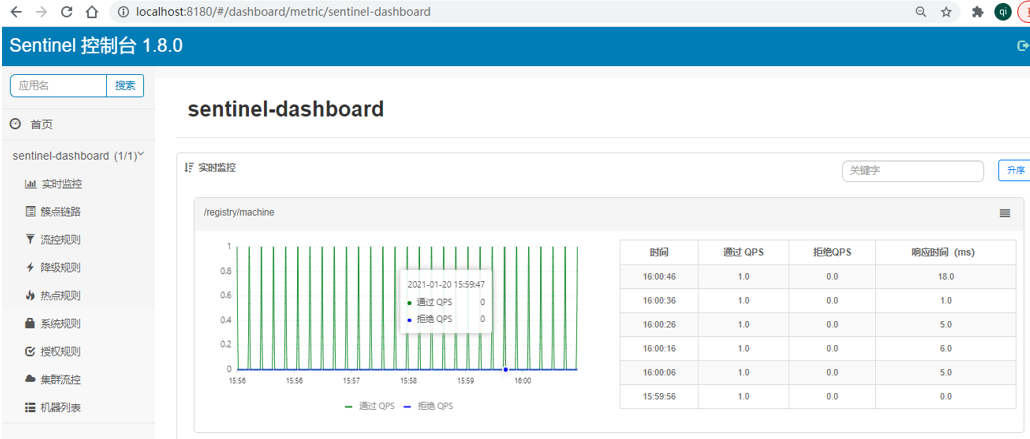Image resolution: width=1030 pixels, height=439 pixels.
Task: Focus the 关键字 filter field
Action: 913,170
